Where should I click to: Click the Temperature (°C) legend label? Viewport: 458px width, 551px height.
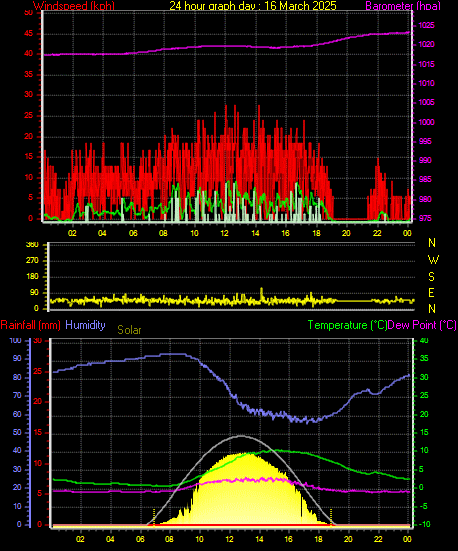click(347, 325)
